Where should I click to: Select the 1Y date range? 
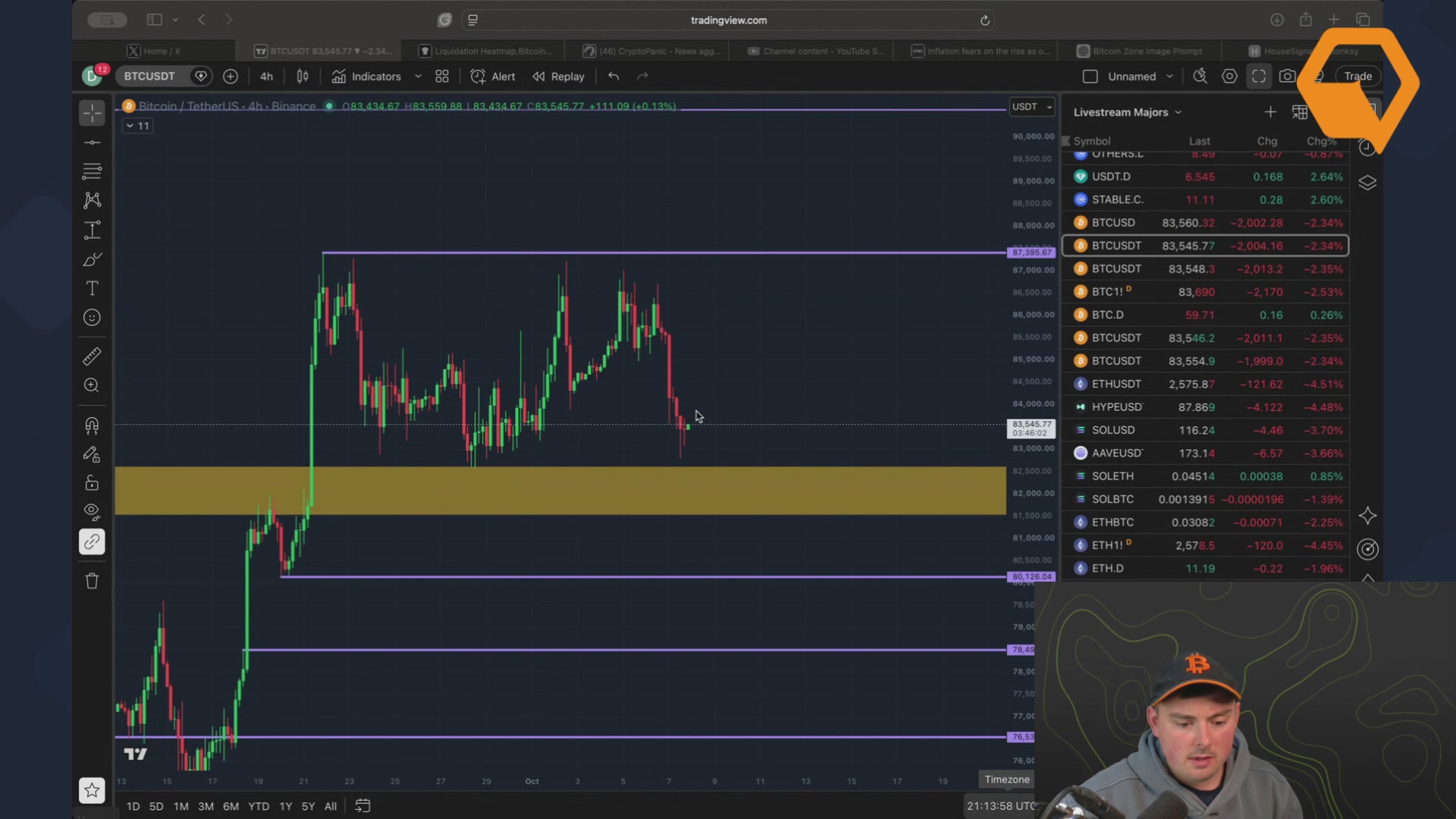click(285, 806)
